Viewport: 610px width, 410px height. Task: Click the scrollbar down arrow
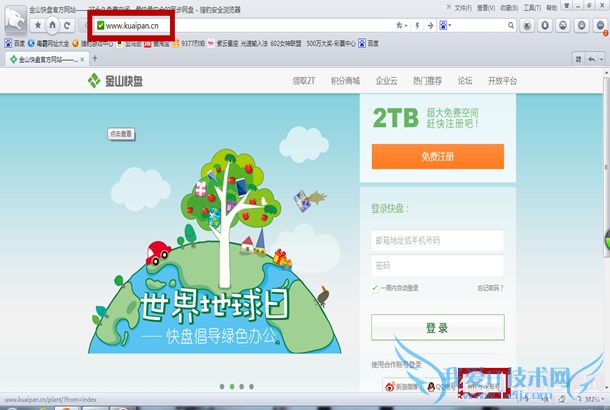click(x=606, y=387)
